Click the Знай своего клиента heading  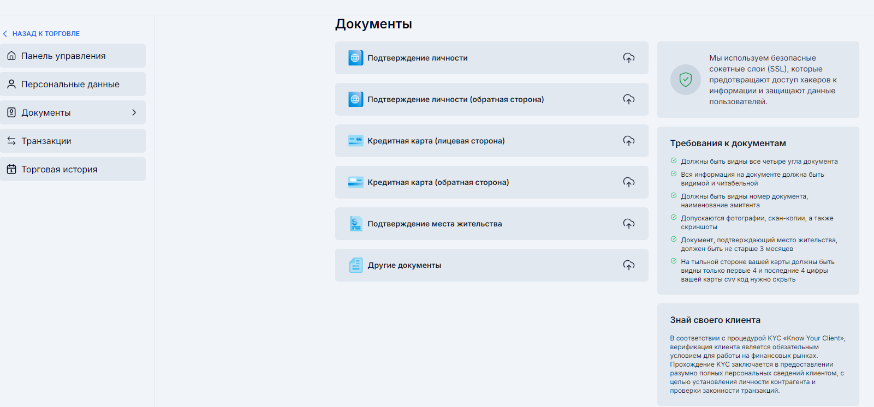point(715,320)
